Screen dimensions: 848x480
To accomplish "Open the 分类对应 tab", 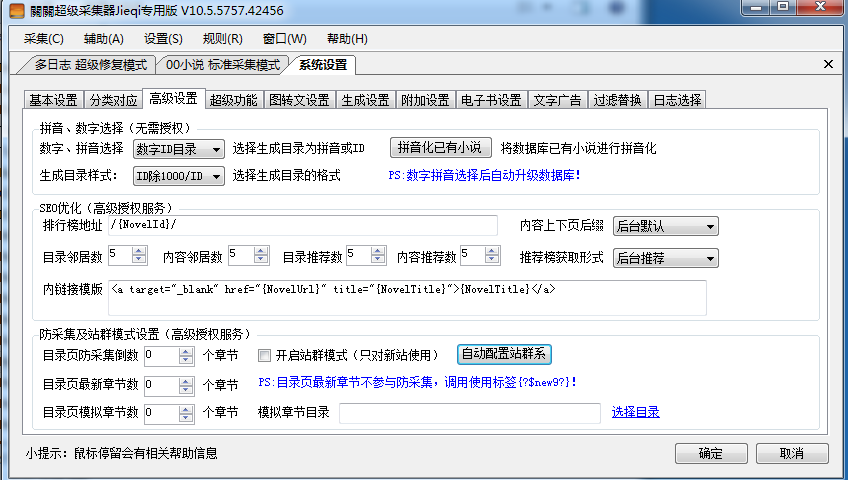I will (x=113, y=100).
